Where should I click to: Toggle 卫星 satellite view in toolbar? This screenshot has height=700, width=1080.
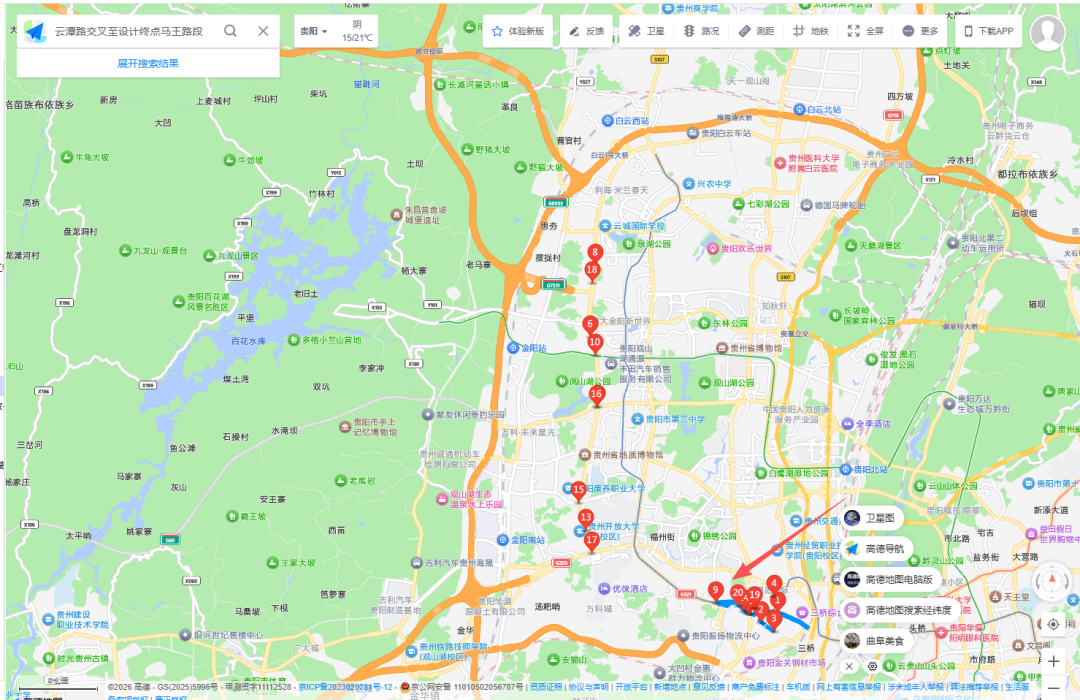click(646, 31)
